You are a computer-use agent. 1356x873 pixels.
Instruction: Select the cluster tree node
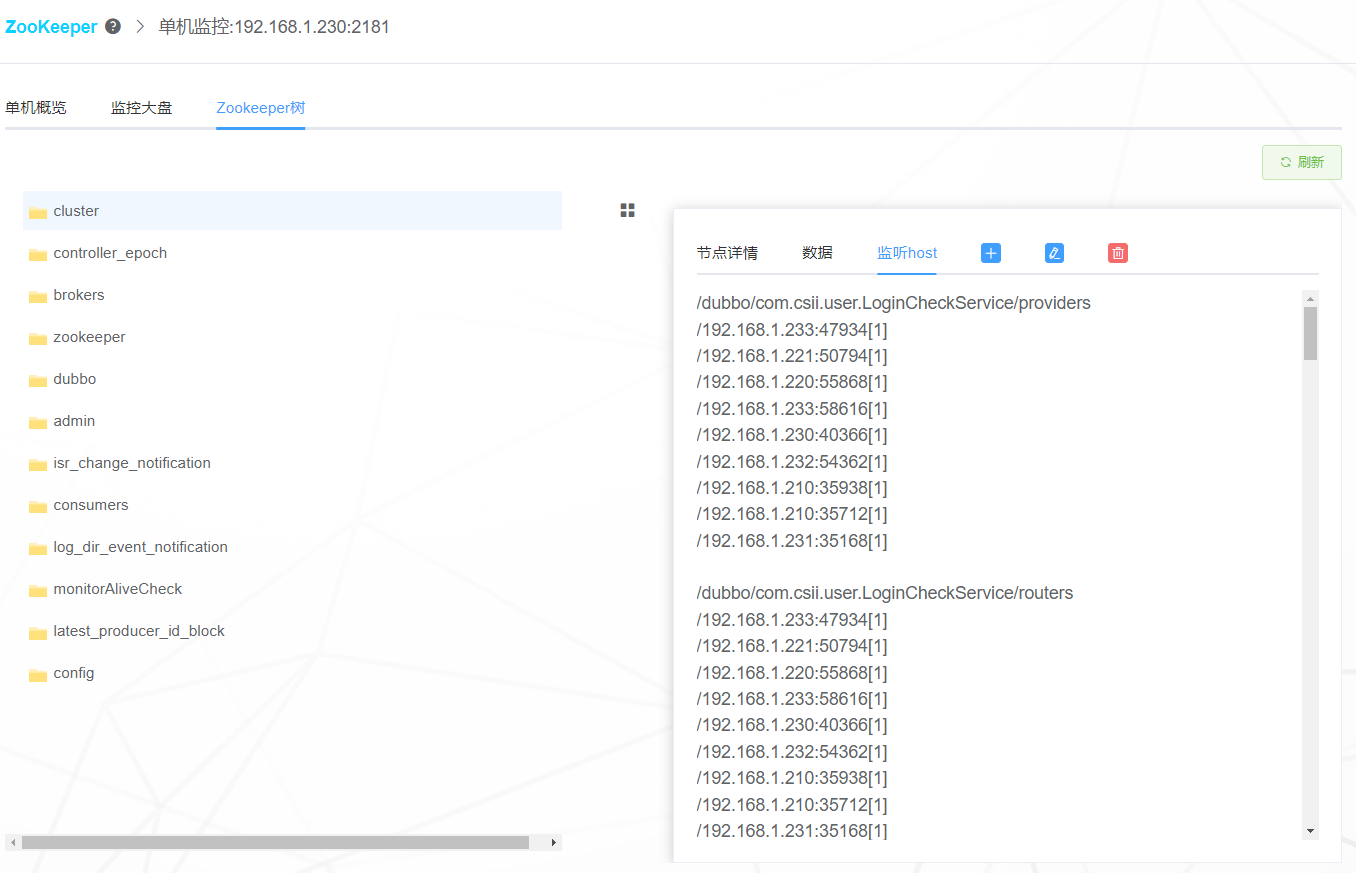tap(292, 211)
